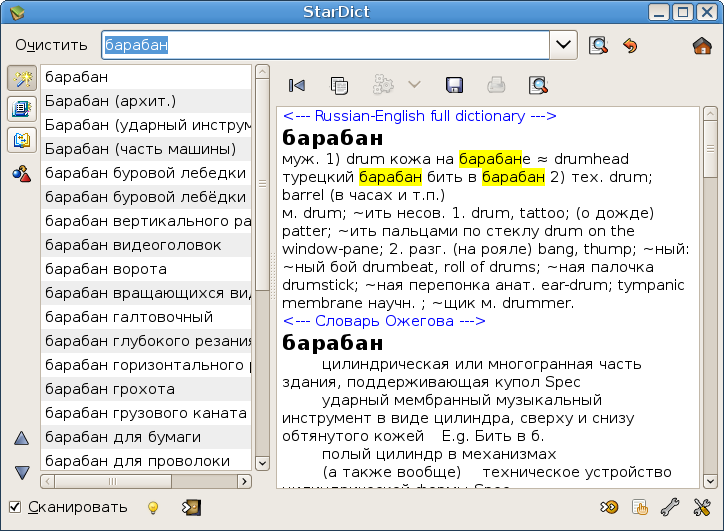Open the search field dropdown arrow
The width and height of the screenshot is (724, 531).
click(564, 45)
